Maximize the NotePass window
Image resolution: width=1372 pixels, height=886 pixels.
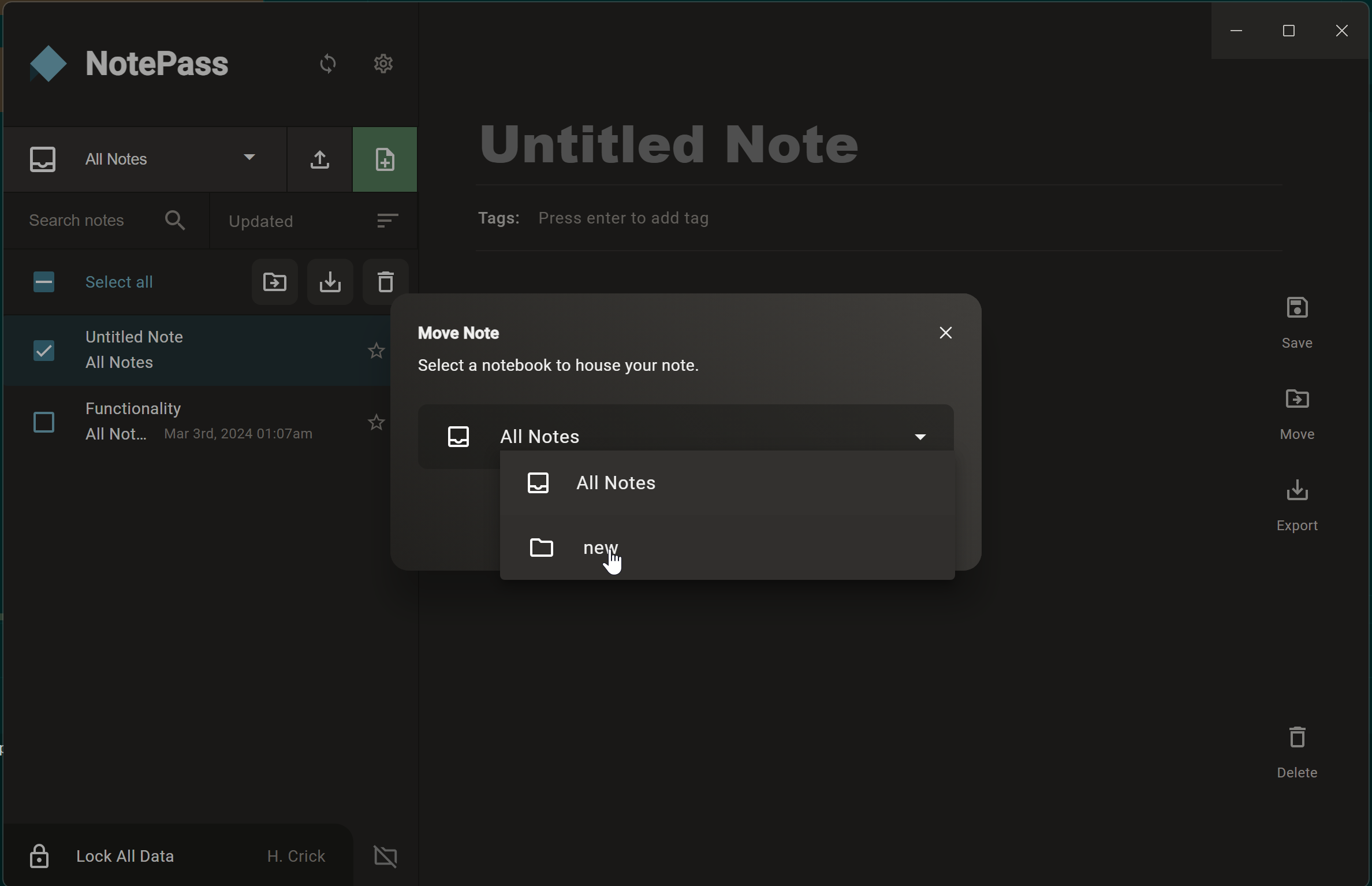1289,31
